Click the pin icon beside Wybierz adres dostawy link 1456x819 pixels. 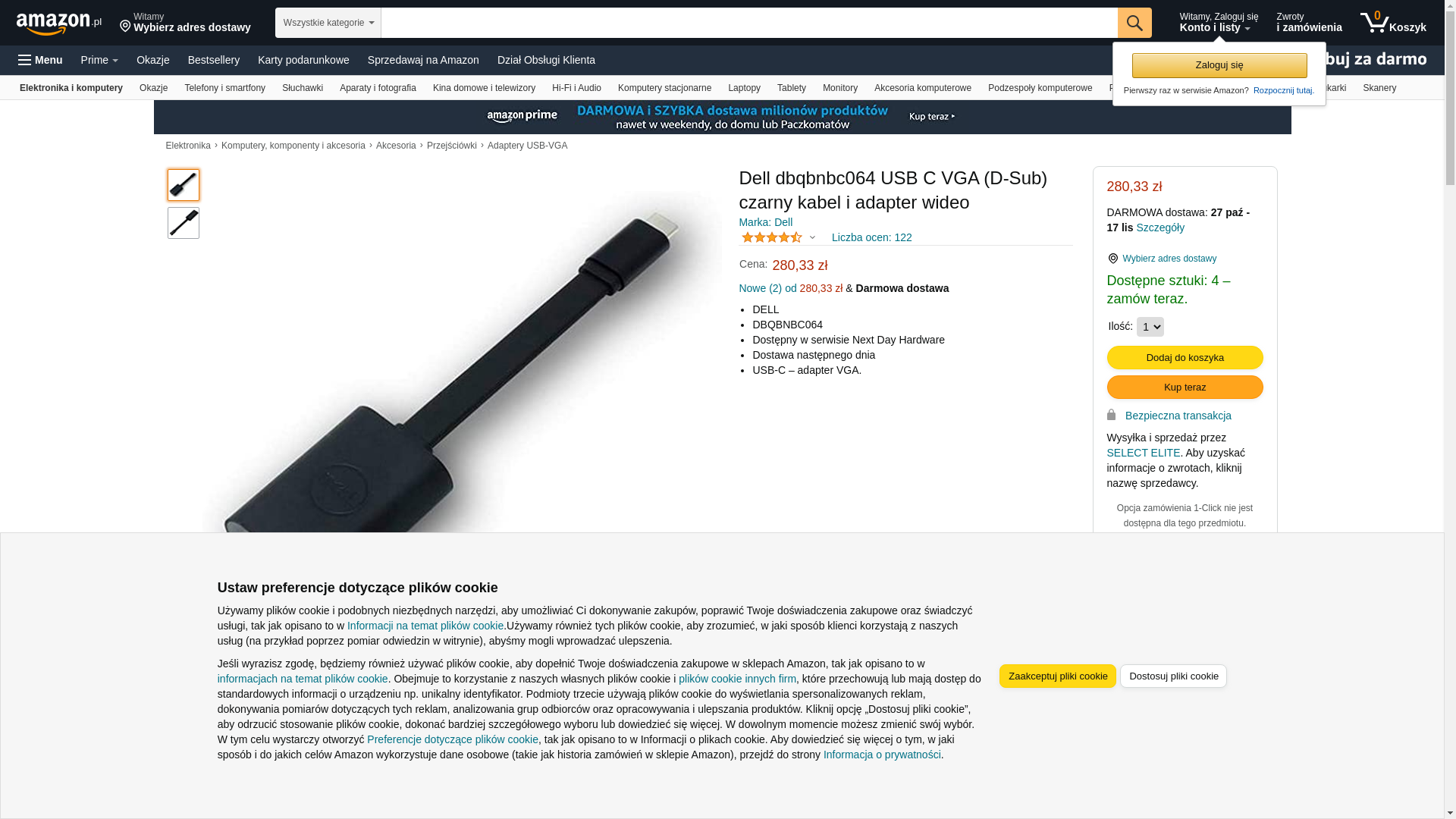pos(1113,259)
